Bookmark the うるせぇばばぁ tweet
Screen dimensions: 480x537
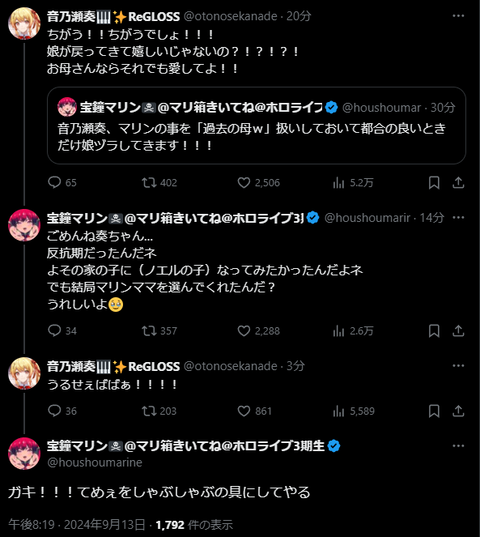point(434,411)
